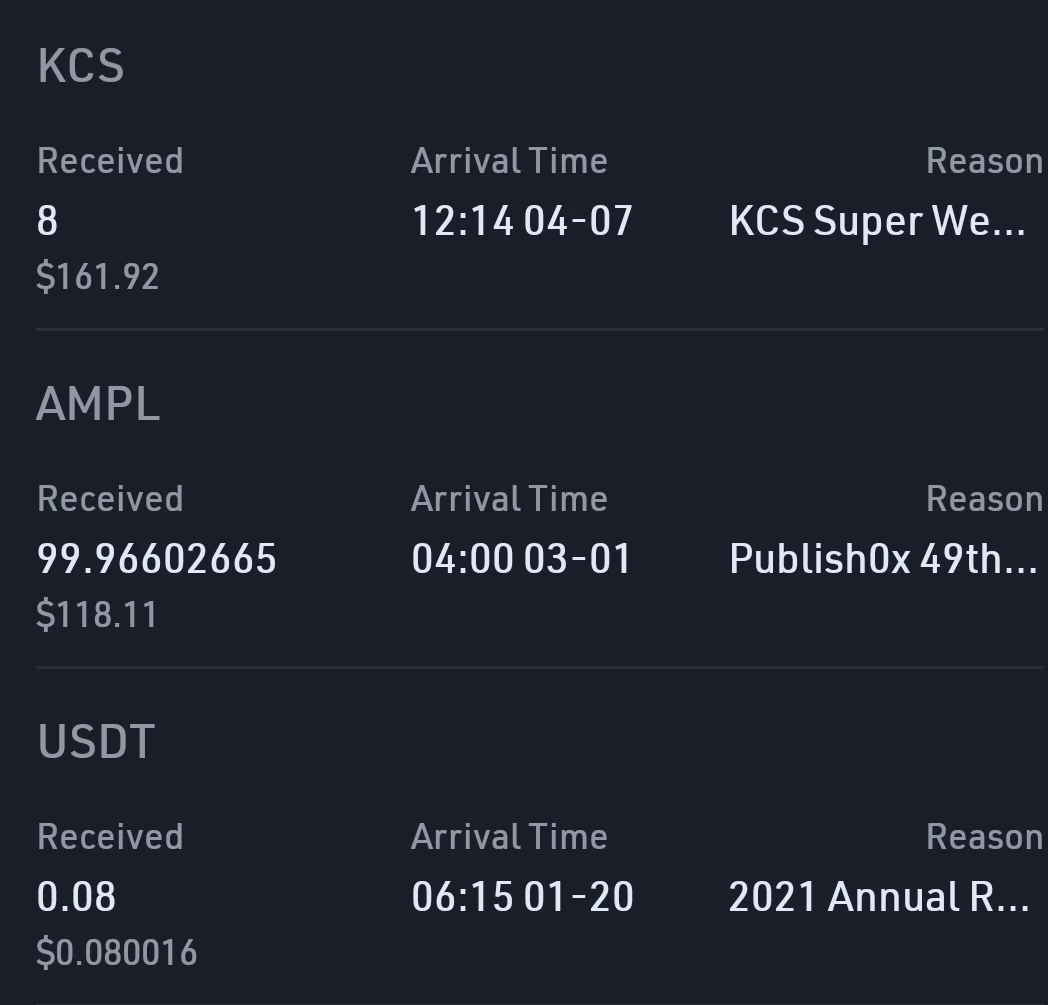Select the $0.080016 value under USDT

pos(116,952)
